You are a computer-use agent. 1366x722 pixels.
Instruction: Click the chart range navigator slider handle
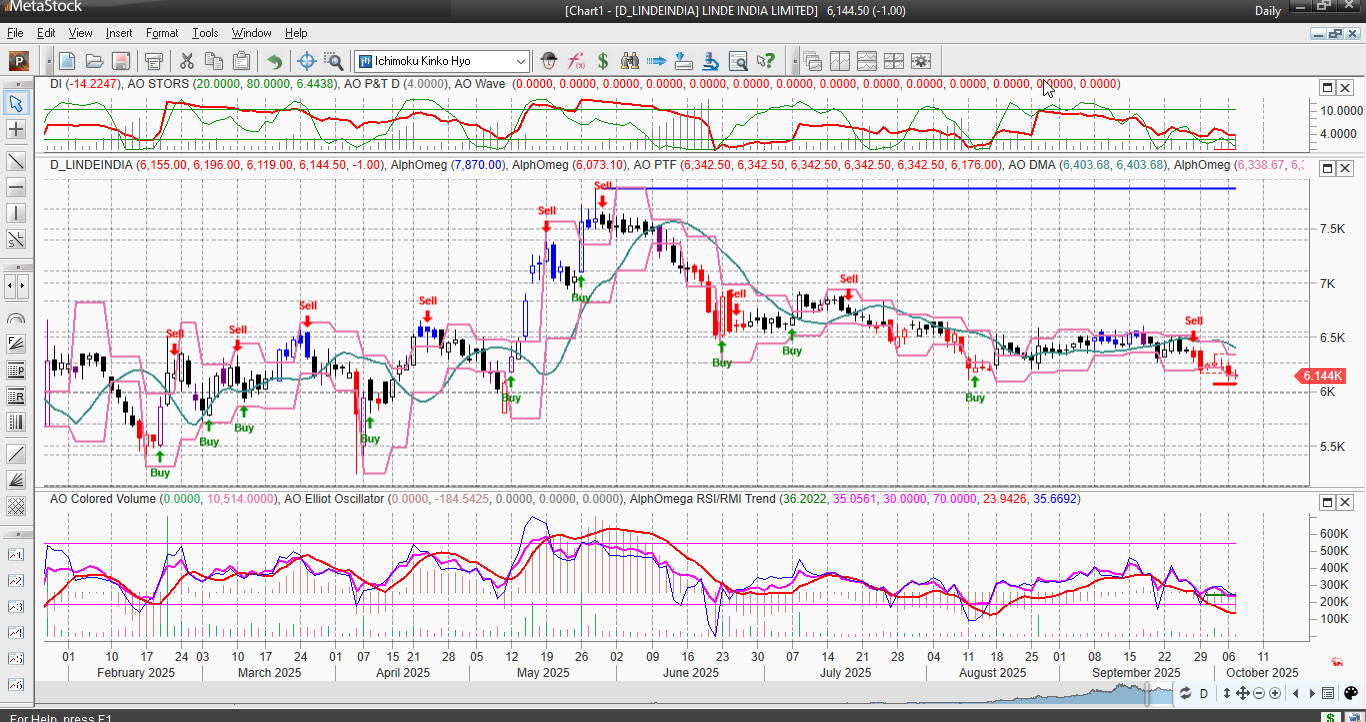coord(1147,694)
